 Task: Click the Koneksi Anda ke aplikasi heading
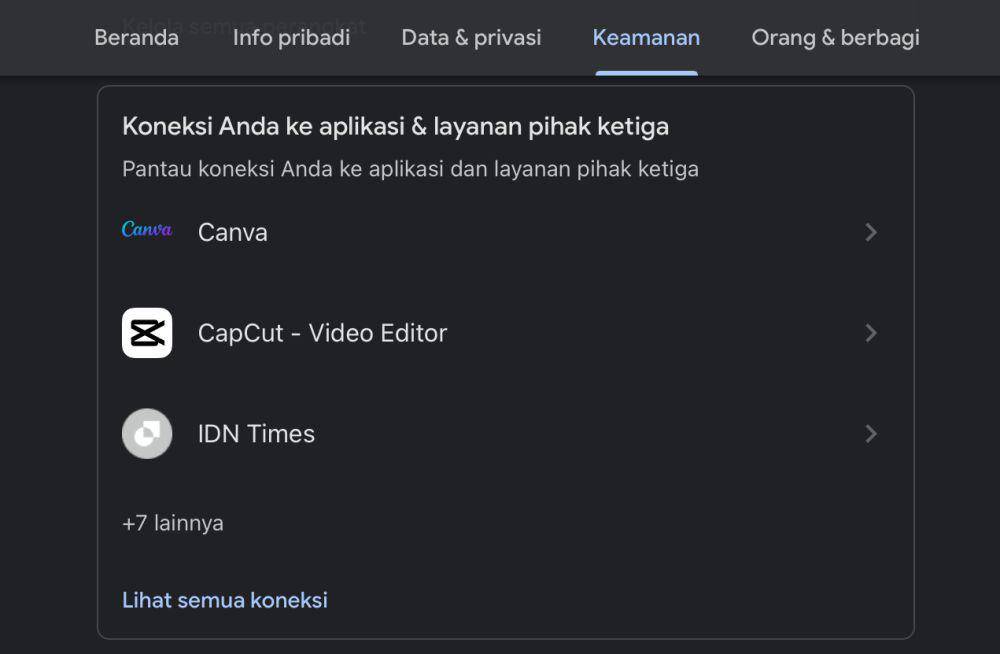pyautogui.click(x=395, y=126)
